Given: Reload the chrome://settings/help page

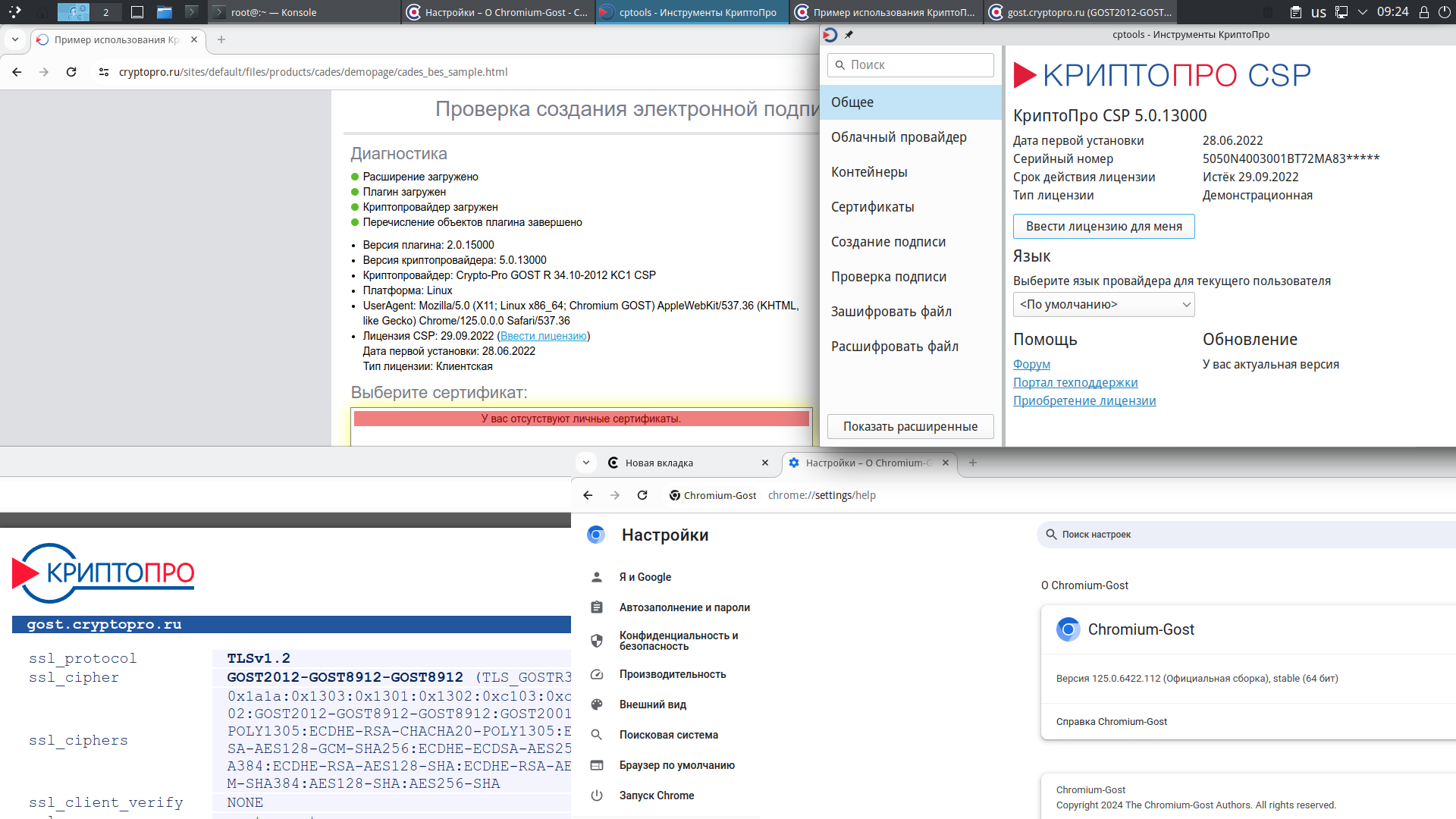Looking at the screenshot, I should click(x=642, y=495).
